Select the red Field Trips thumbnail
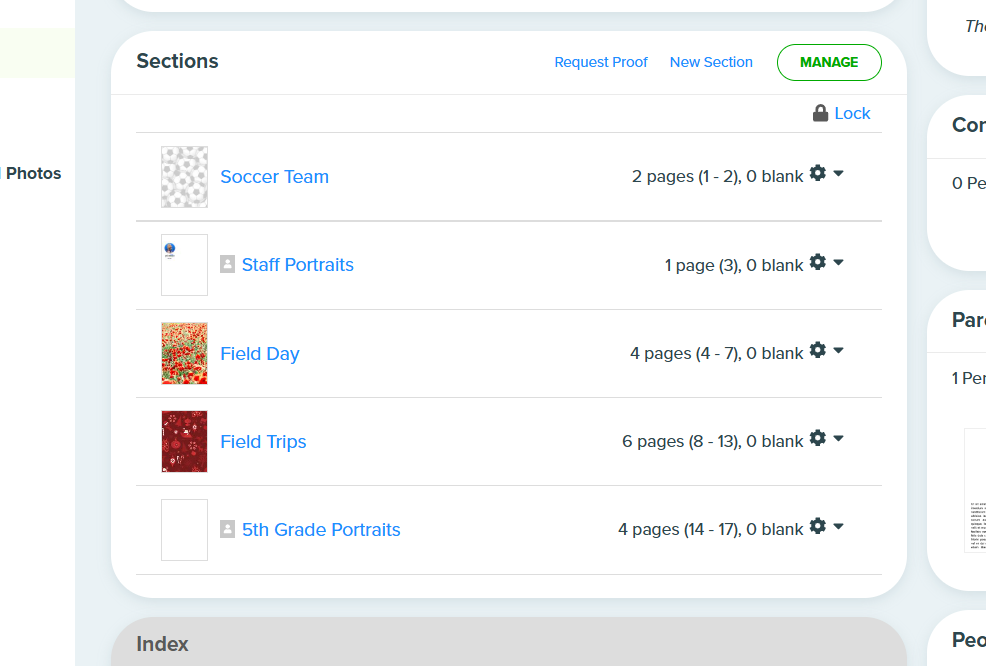 coord(184,441)
